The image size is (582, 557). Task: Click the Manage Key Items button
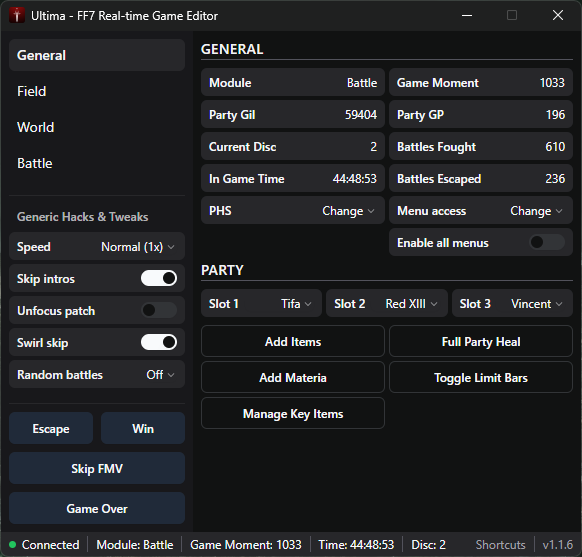[x=293, y=413]
